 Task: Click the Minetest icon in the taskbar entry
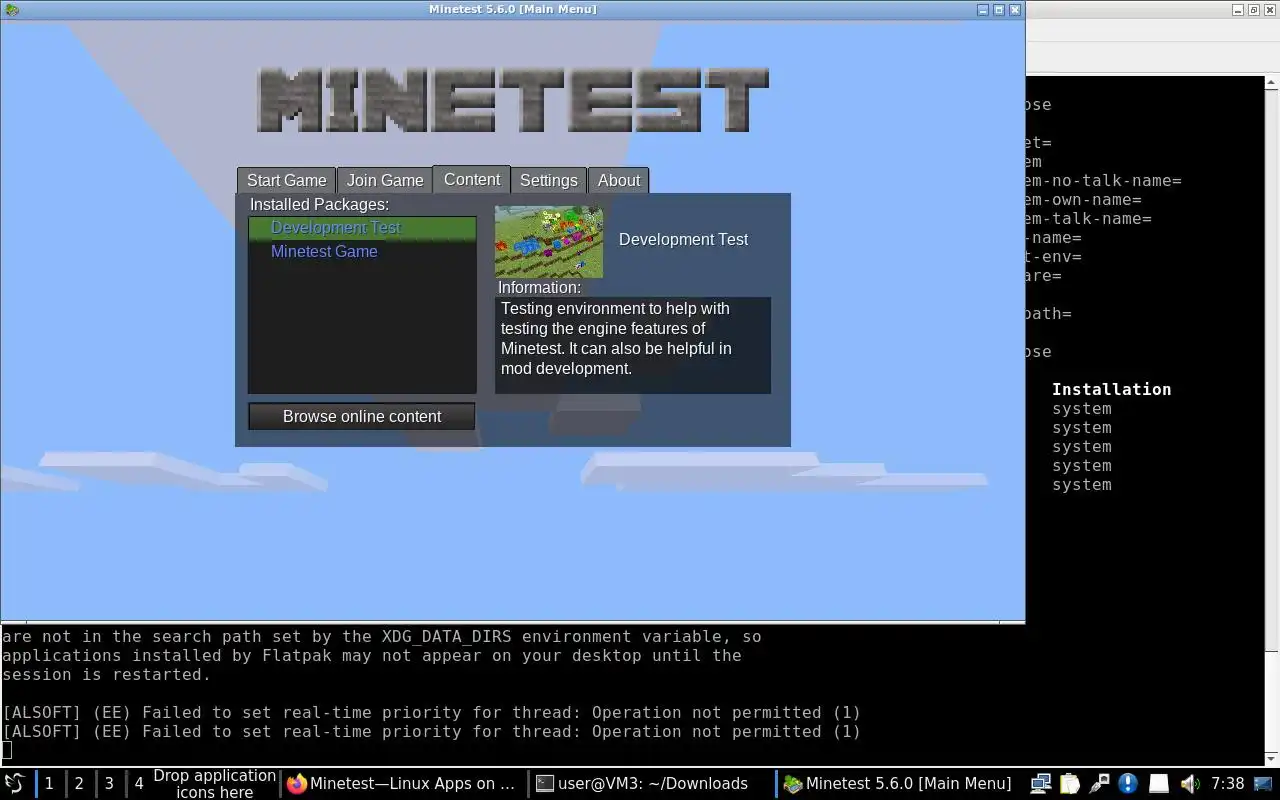(792, 784)
